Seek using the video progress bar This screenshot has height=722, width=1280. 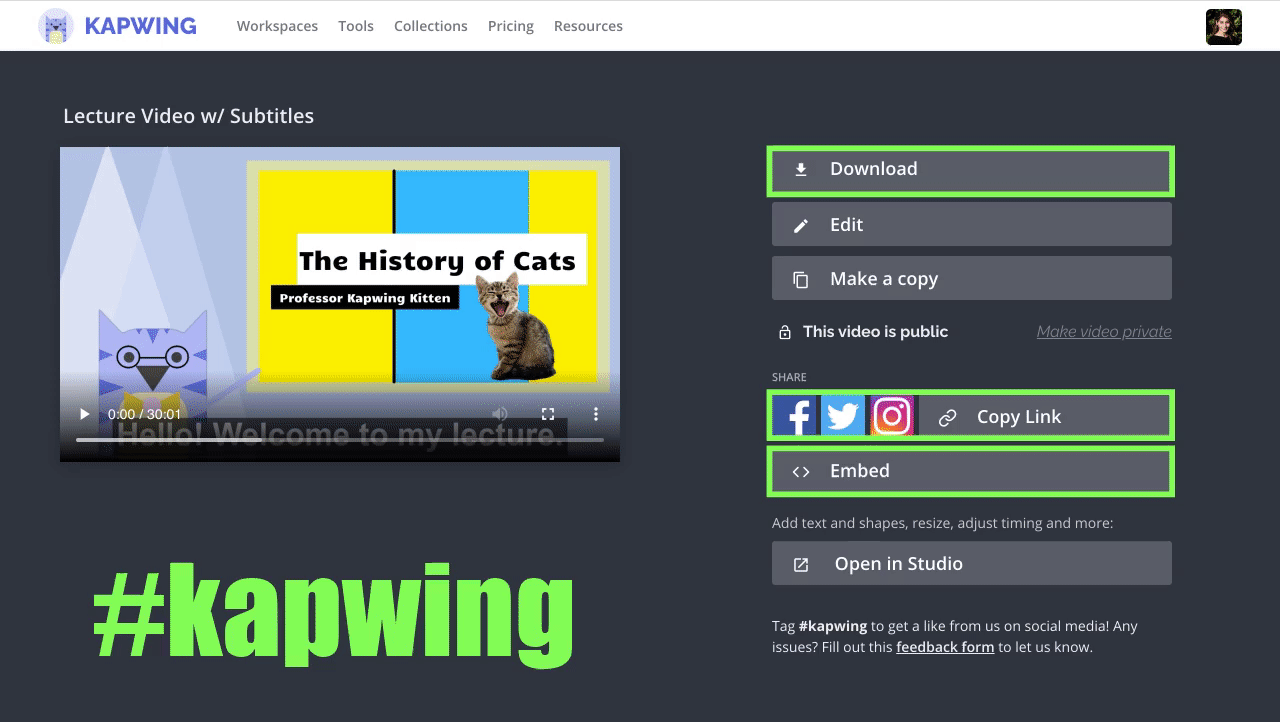click(x=340, y=440)
